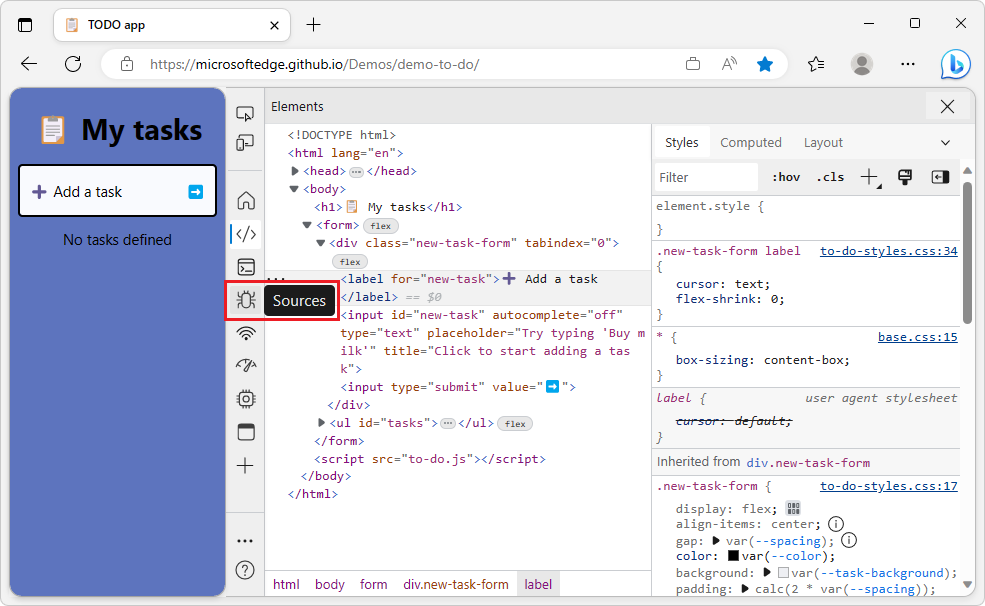This screenshot has width=985, height=606.
Task: Toggle computed styles sidebar icon
Action: 940,178
